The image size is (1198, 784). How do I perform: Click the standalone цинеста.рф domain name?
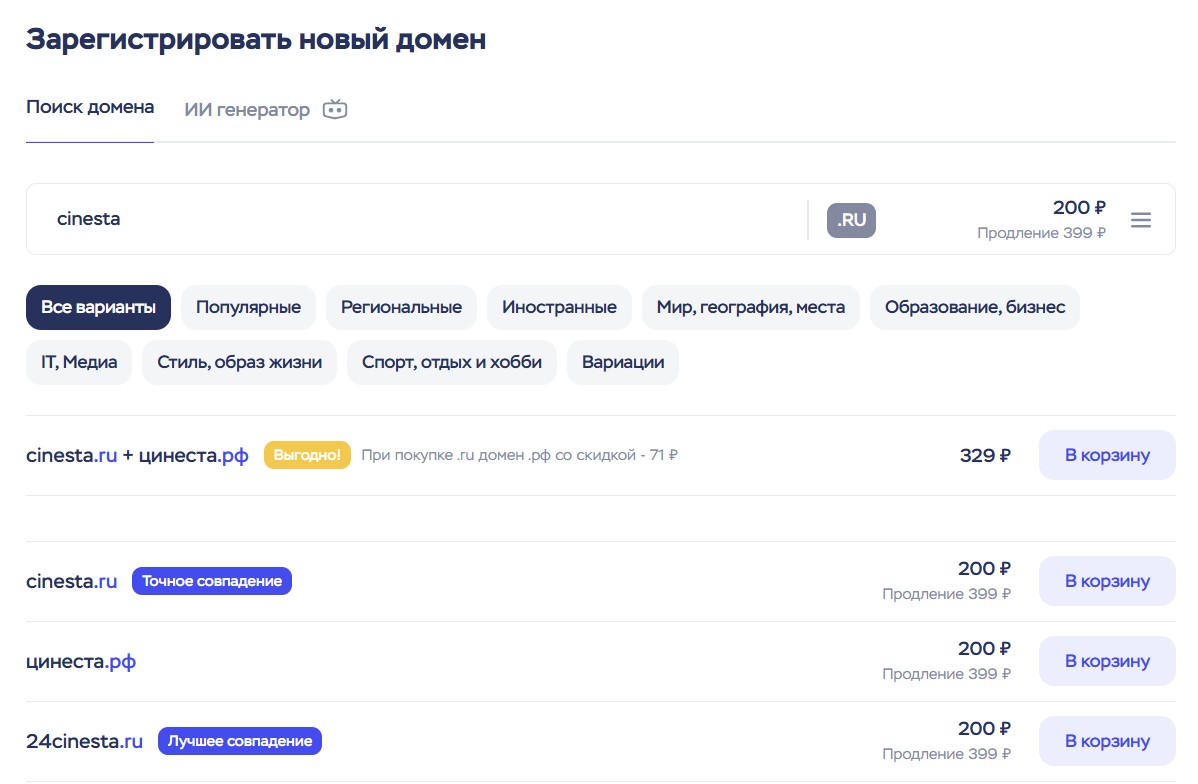(x=81, y=662)
